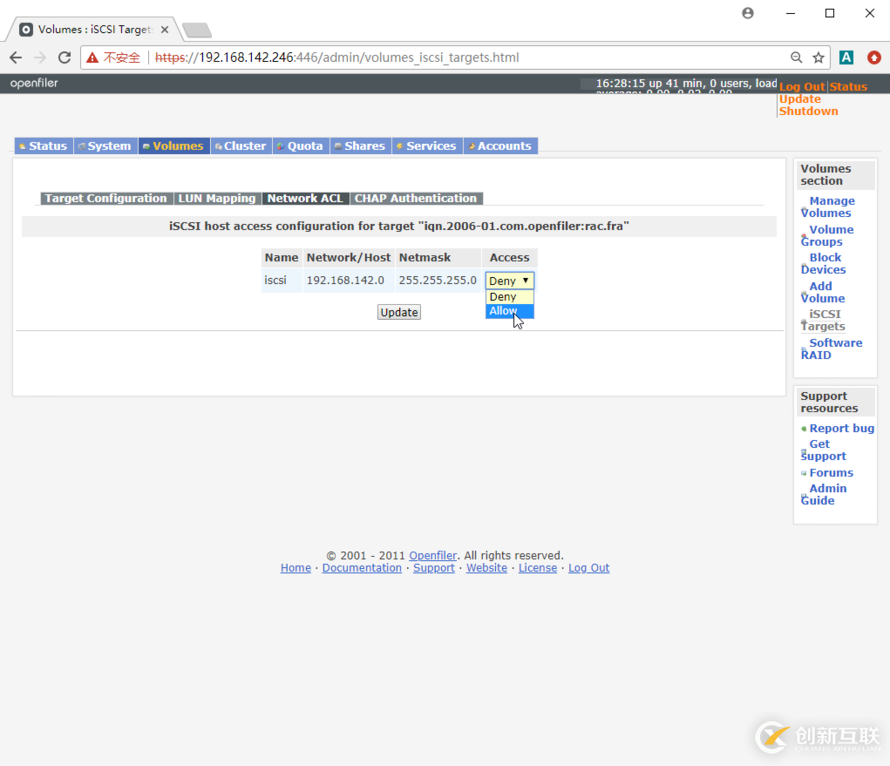This screenshot has width=890, height=766.
Task: Click the zoom magnifier icon in address bar
Action: coord(796,58)
